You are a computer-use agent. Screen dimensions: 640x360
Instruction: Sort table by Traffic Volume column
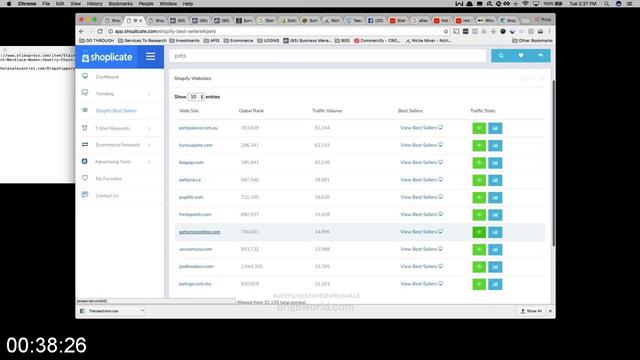[327, 111]
